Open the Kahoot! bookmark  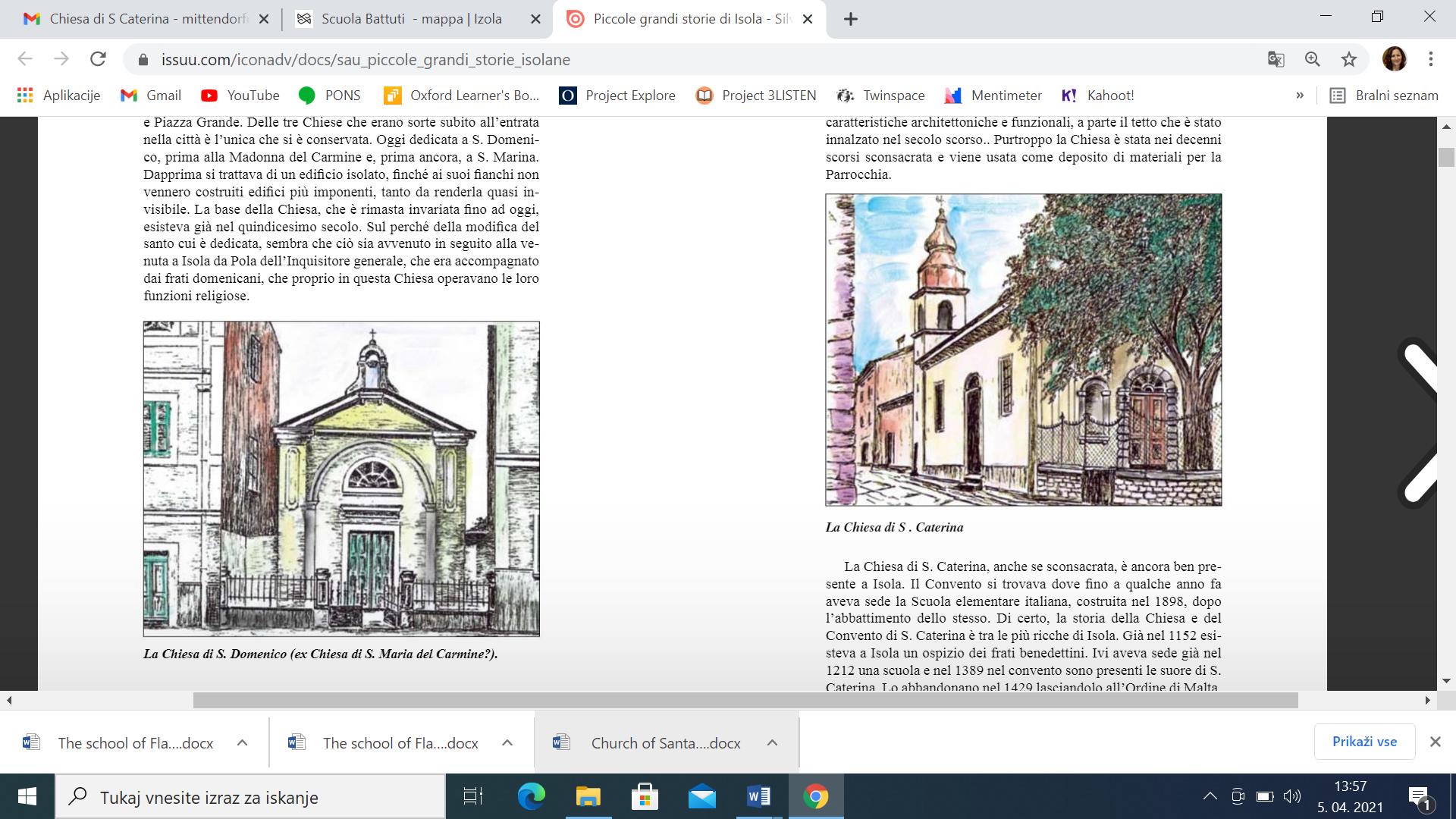(1098, 96)
